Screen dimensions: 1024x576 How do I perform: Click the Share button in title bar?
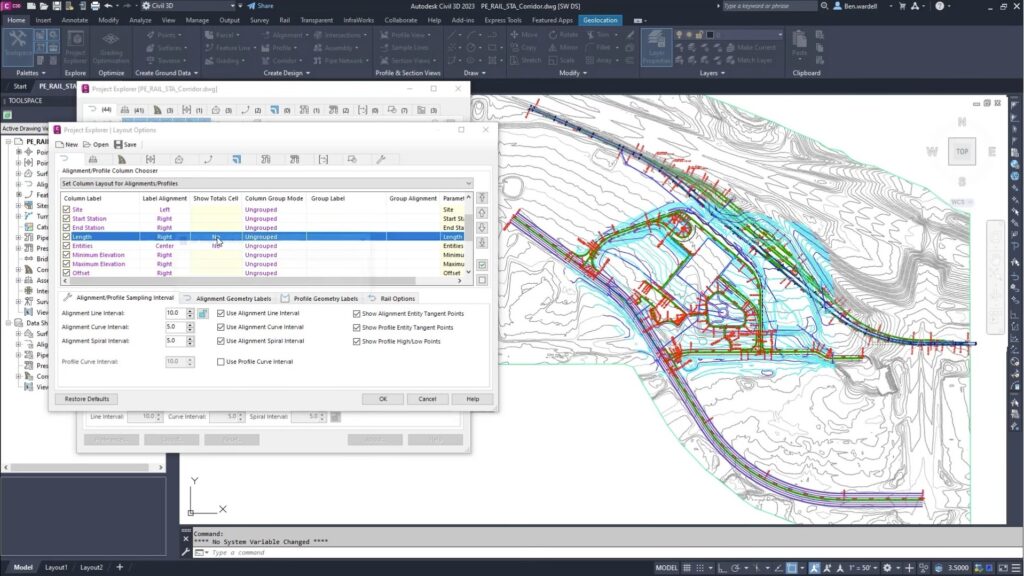[x=261, y=6]
